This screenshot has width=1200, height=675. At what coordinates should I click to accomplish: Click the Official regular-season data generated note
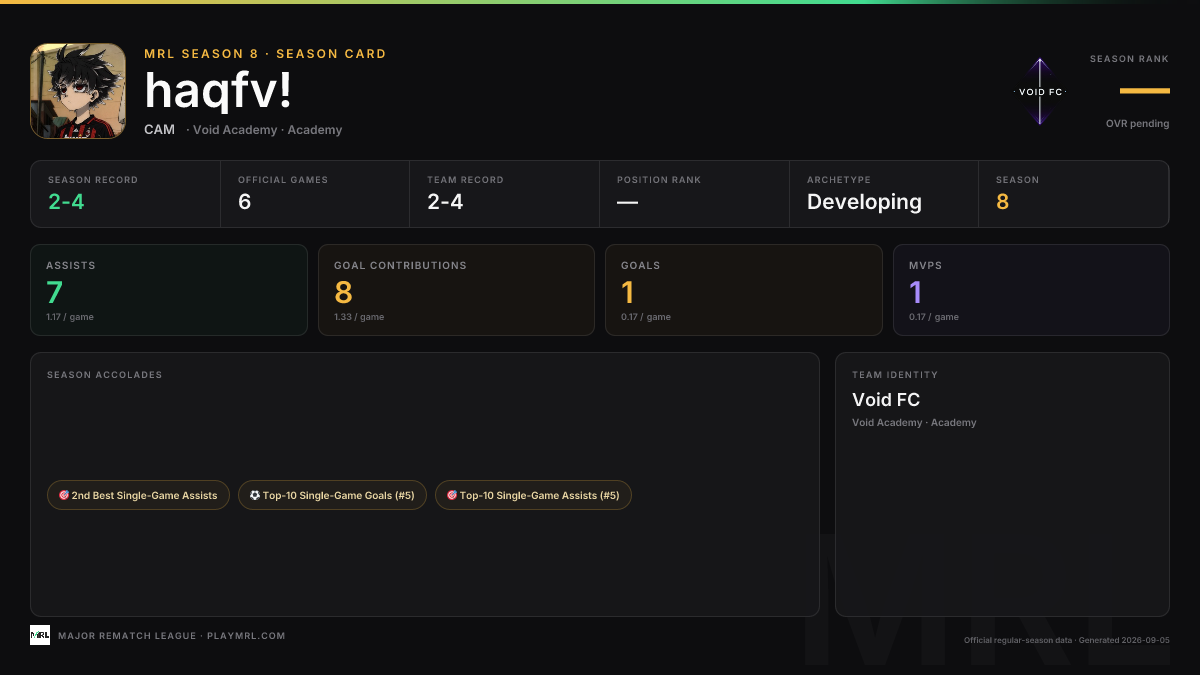(x=1067, y=640)
